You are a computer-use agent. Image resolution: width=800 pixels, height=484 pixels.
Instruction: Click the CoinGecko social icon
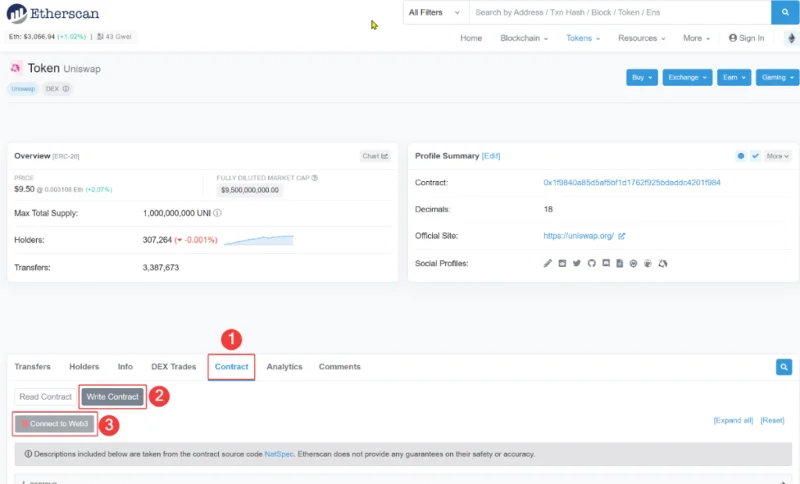[648, 264]
